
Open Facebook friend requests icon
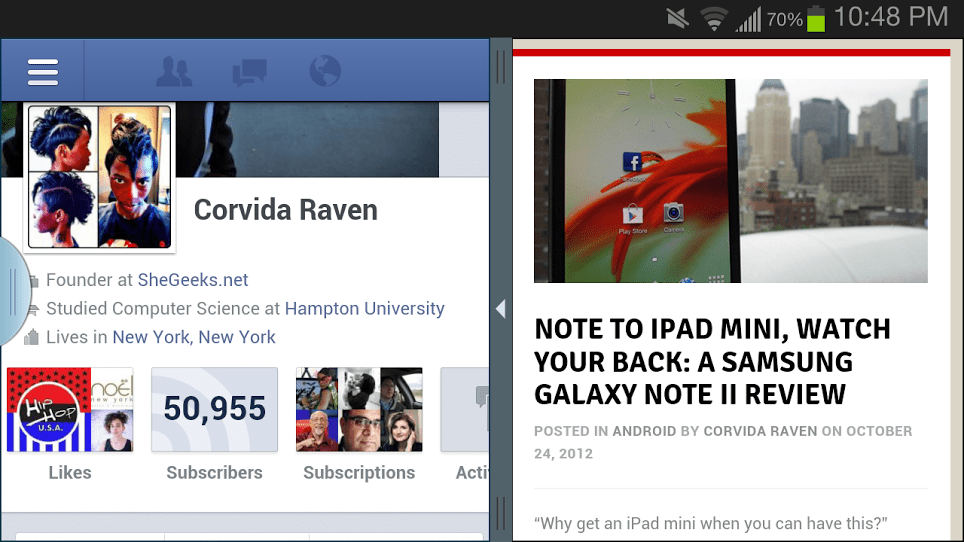click(x=174, y=71)
